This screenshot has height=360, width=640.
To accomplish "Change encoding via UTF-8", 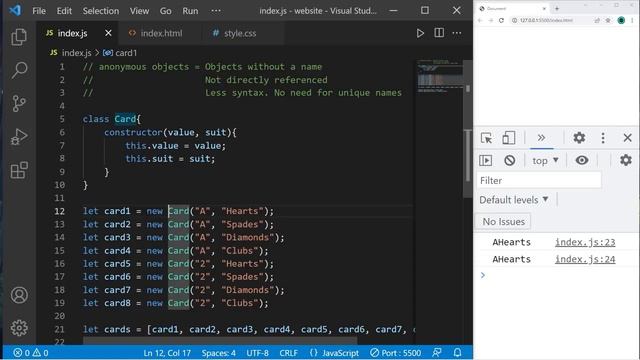I will pyautogui.click(x=257, y=353).
